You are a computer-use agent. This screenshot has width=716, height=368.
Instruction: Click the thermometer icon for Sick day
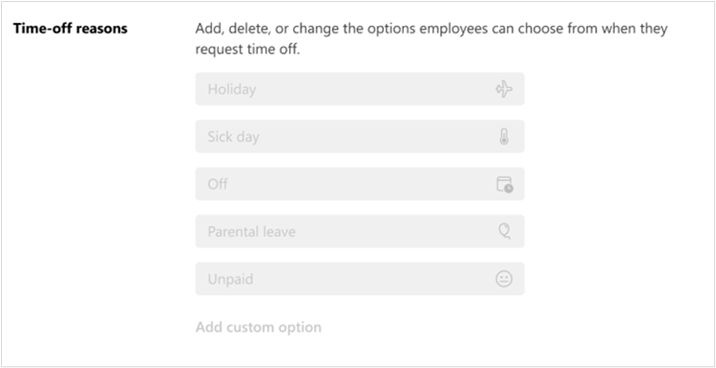pyautogui.click(x=504, y=137)
